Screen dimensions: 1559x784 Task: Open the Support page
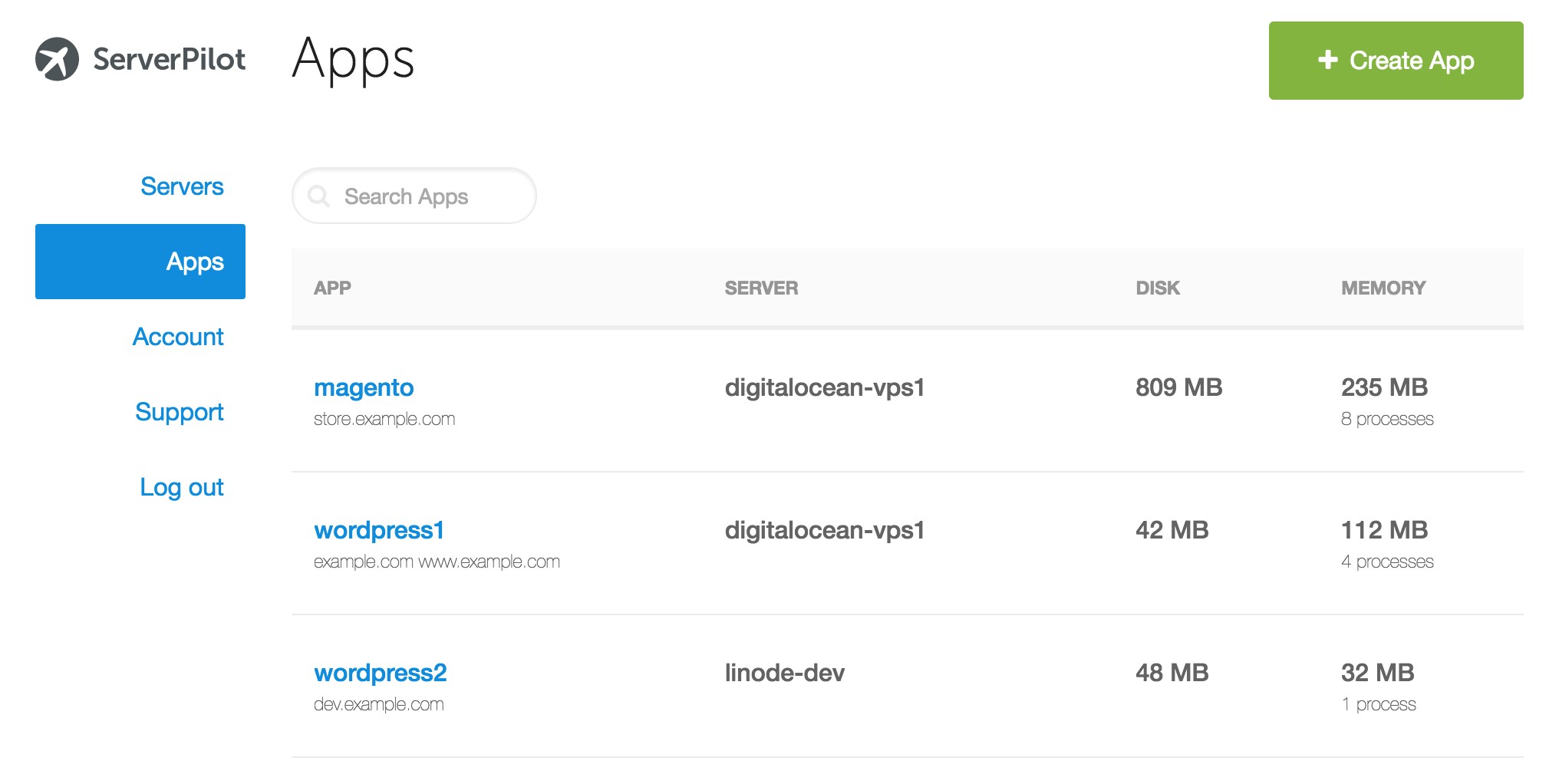click(180, 412)
